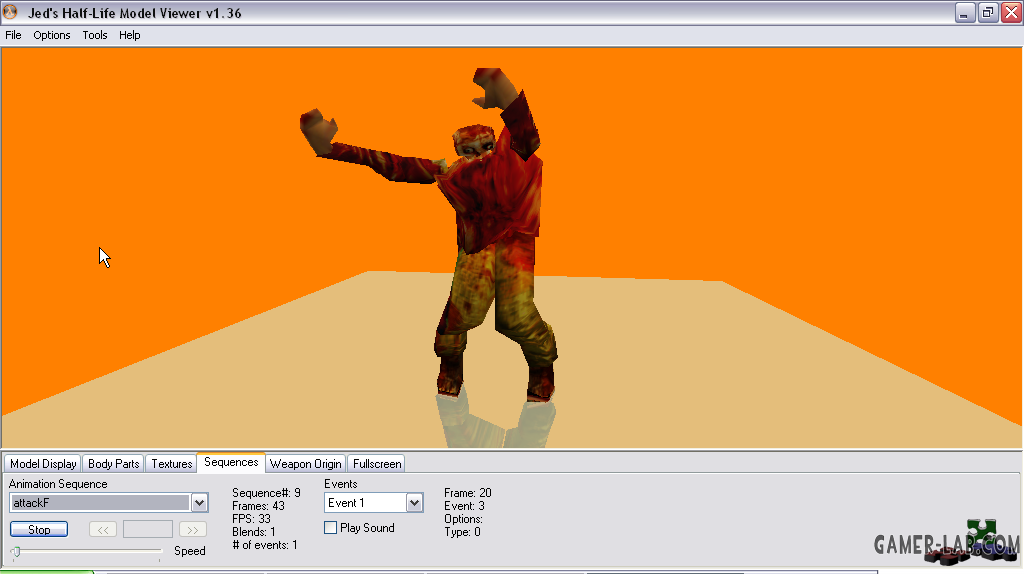The width and height of the screenshot is (1024, 574).
Task: Stop the animation playback
Action: (x=39, y=530)
